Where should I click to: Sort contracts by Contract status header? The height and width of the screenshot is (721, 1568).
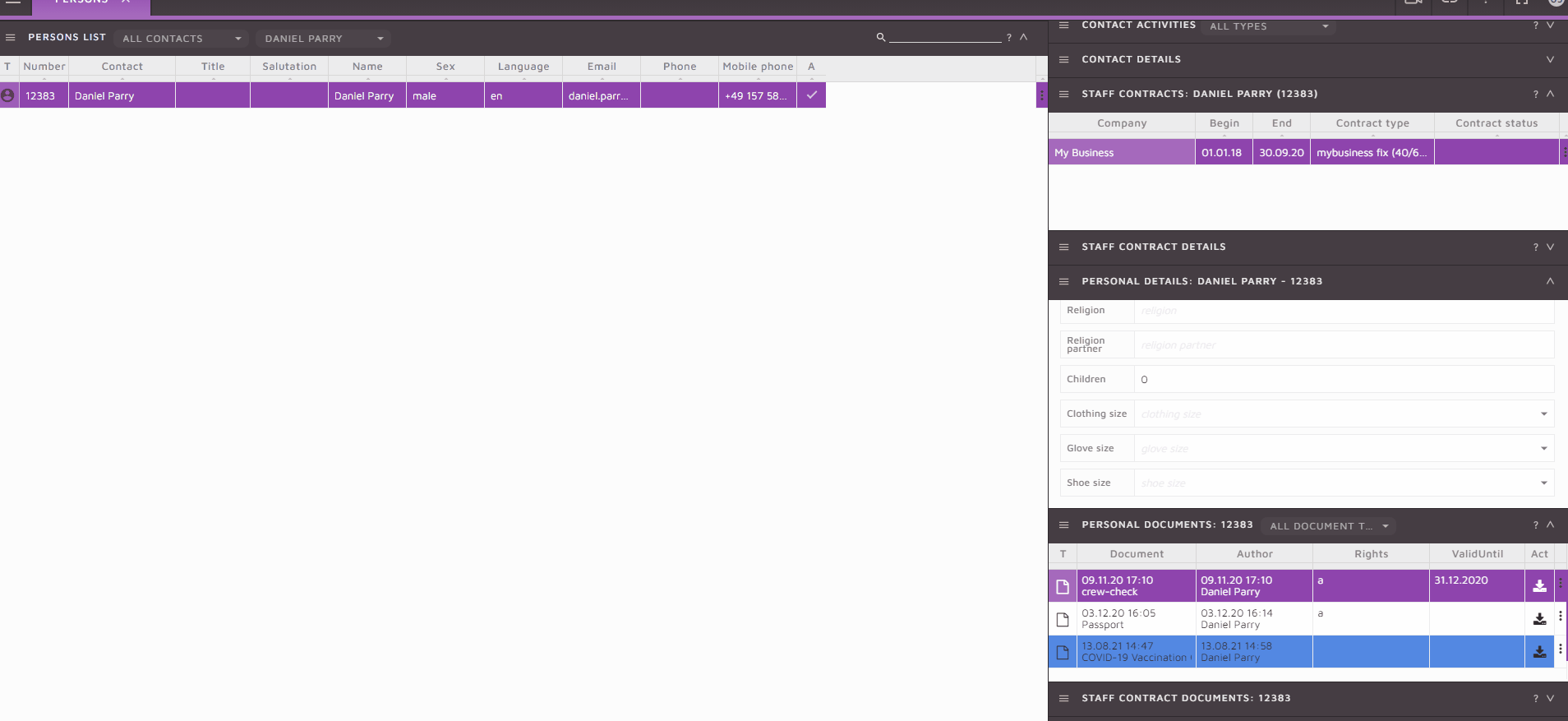1497,123
